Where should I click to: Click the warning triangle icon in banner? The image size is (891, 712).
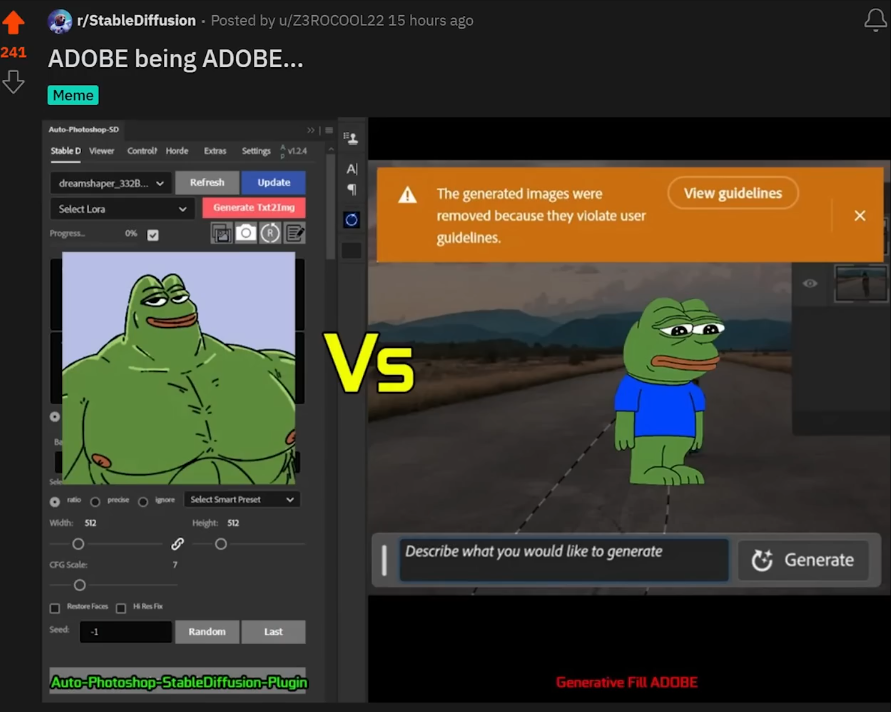point(407,195)
